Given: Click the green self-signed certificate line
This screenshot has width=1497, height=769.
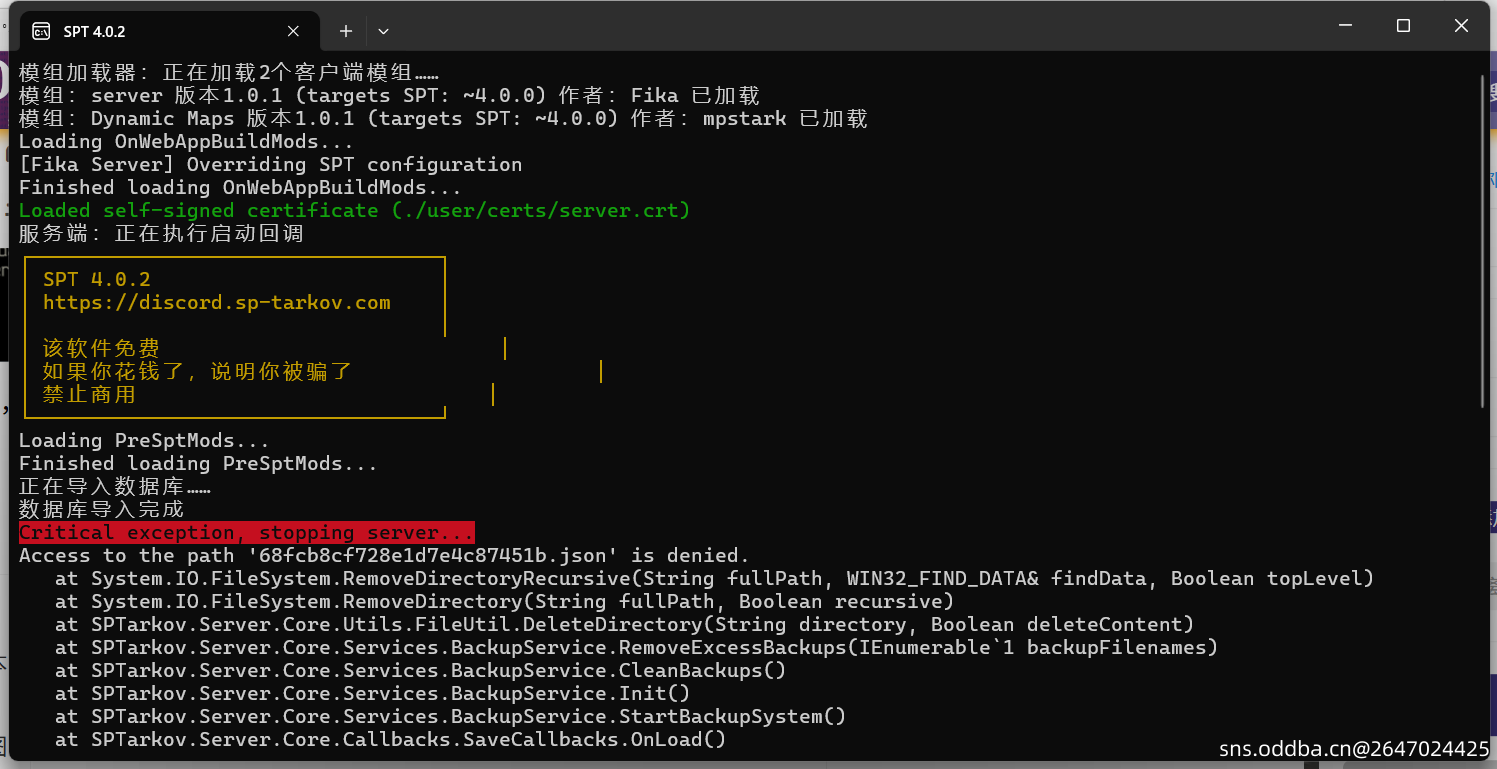Looking at the screenshot, I should coord(354,211).
